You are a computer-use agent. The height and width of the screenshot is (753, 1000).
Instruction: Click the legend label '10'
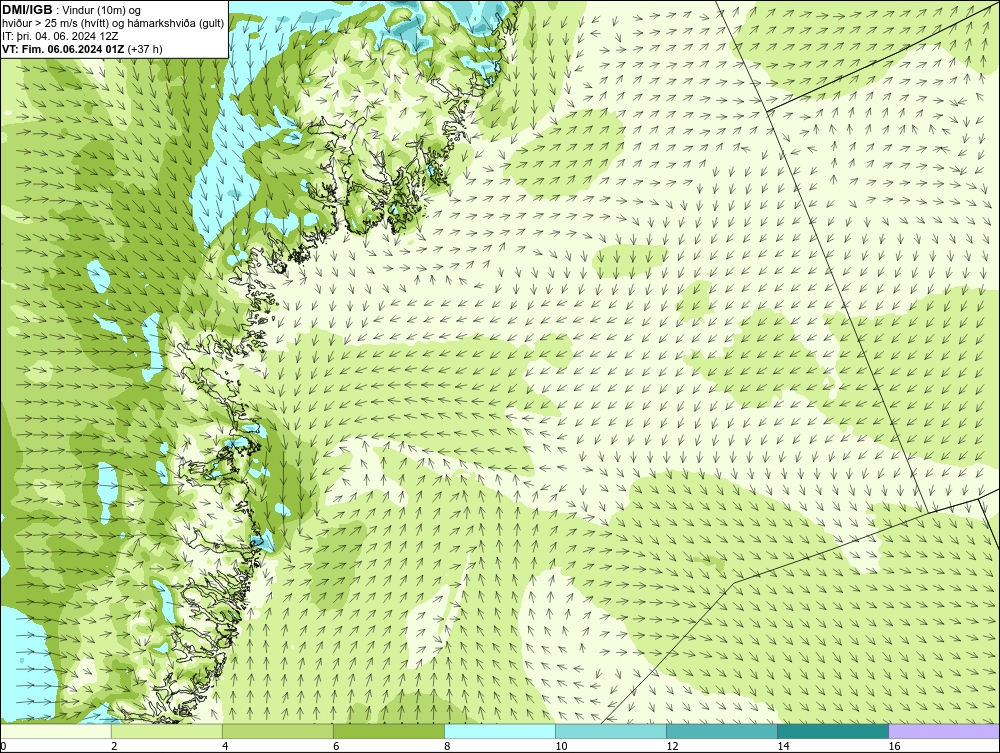point(561,746)
